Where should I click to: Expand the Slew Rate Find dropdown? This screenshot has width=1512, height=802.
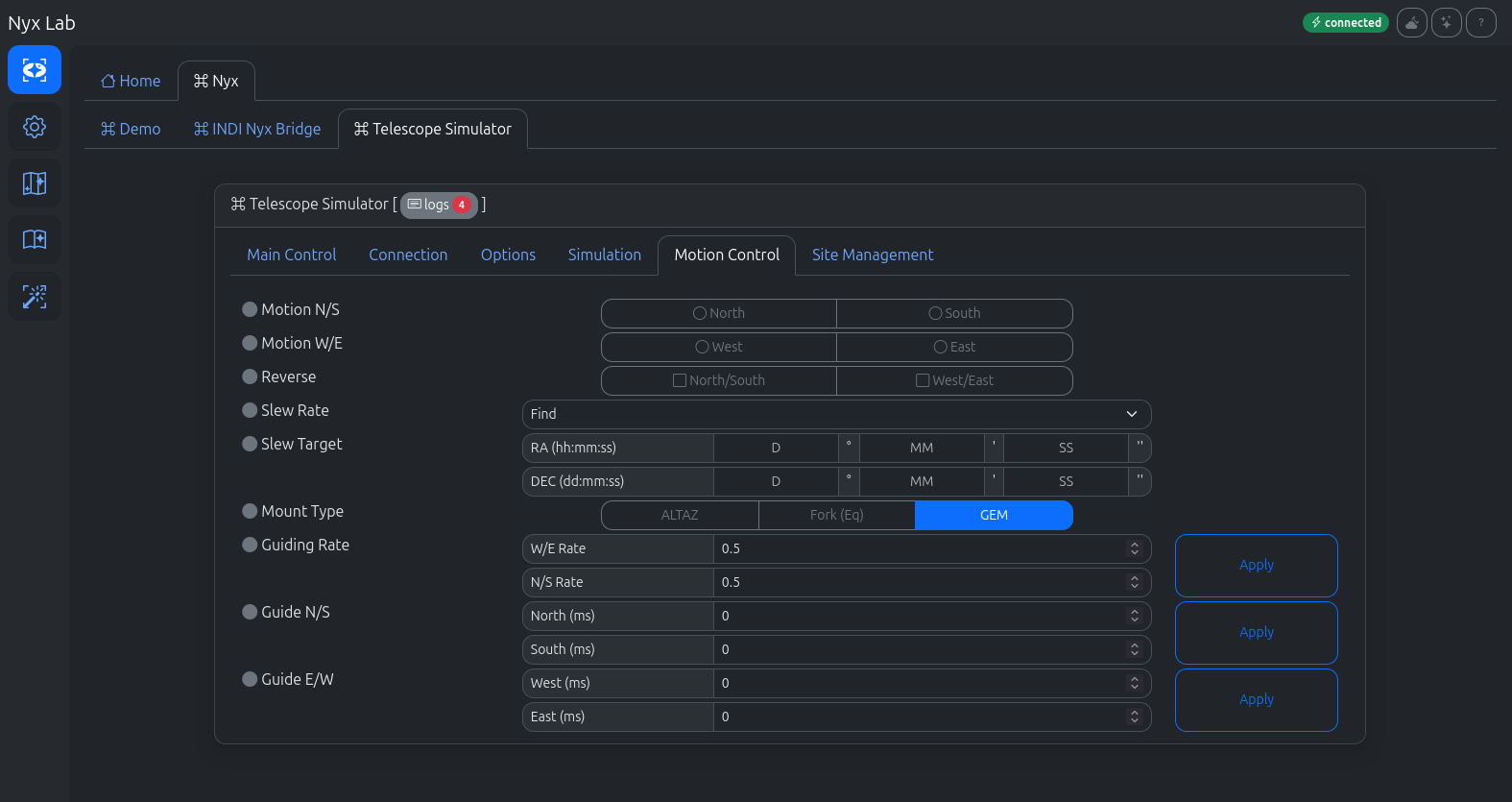point(836,414)
